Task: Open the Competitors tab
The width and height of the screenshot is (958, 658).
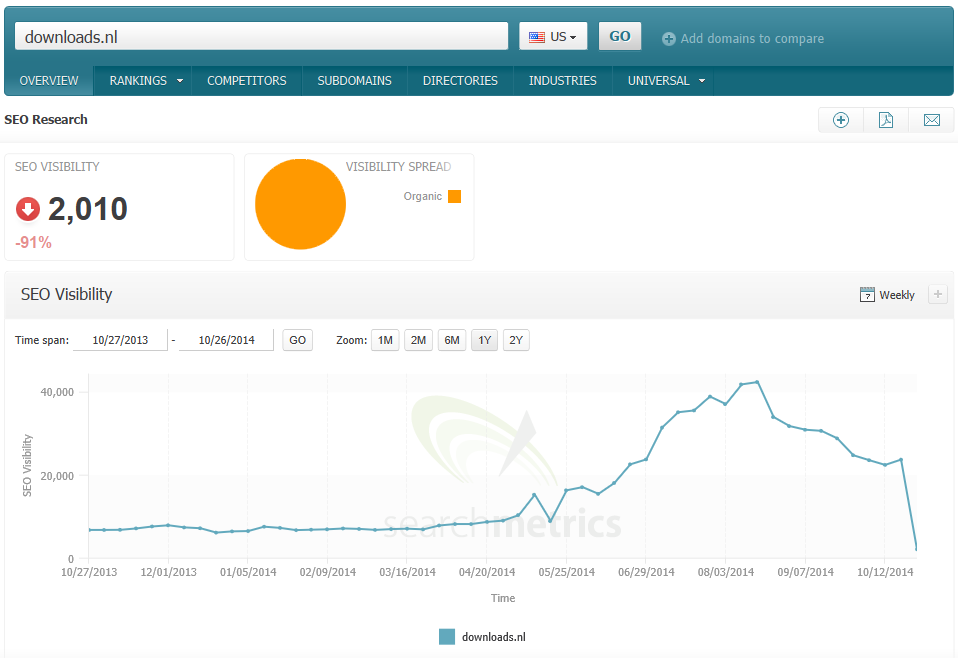Action: tap(247, 81)
